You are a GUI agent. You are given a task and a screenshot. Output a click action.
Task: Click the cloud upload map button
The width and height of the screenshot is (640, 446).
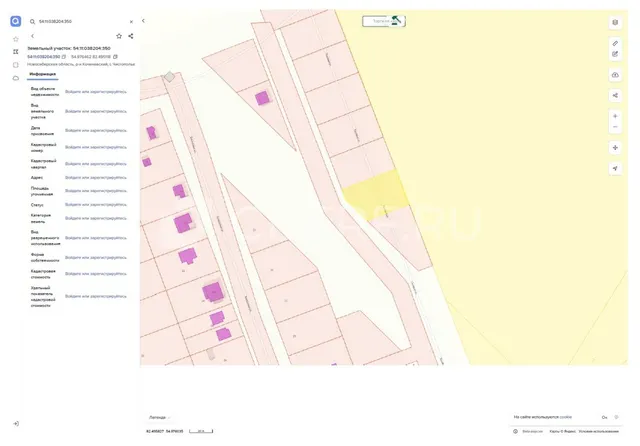coord(615,75)
